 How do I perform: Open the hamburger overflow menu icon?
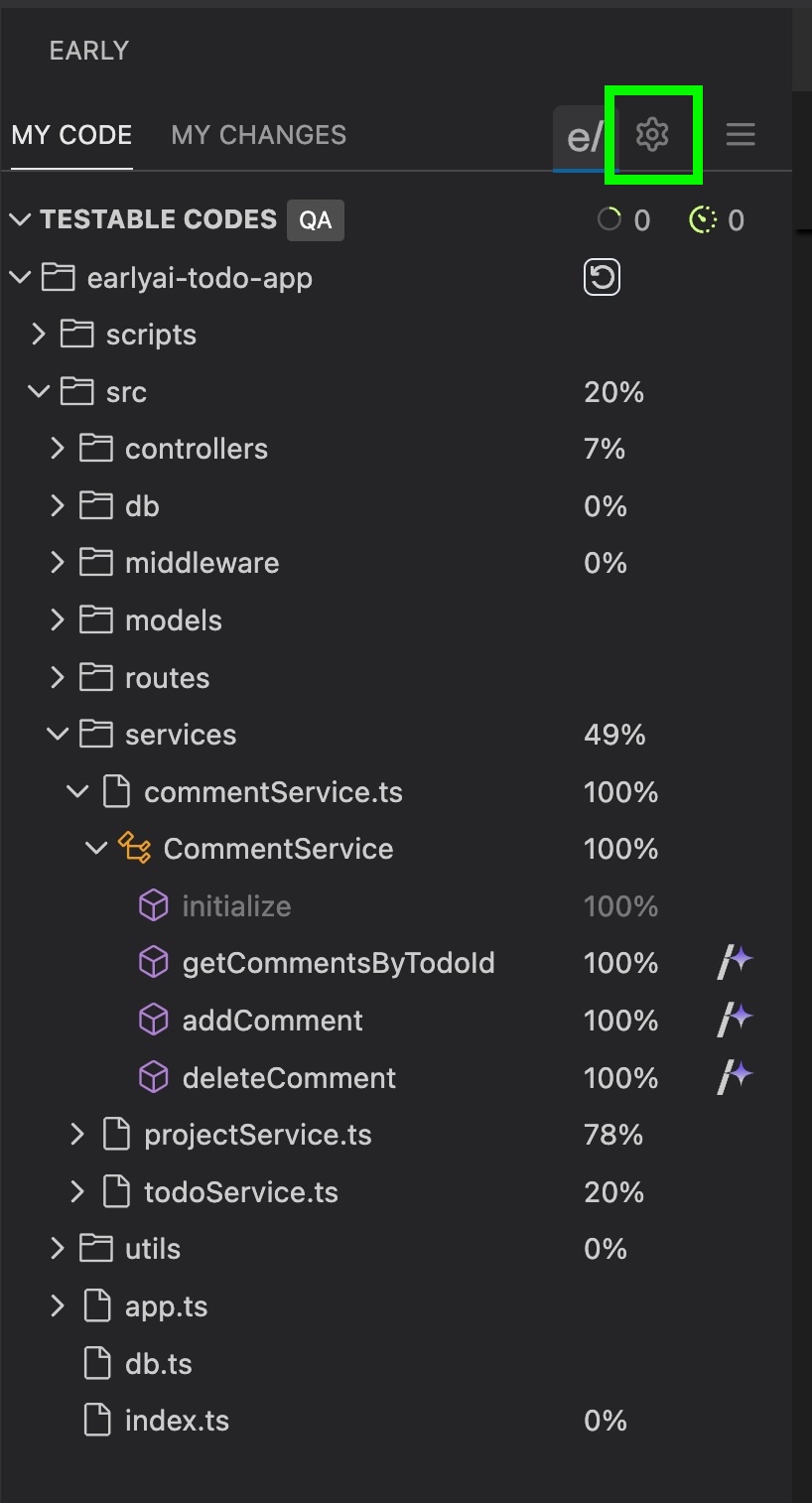click(741, 135)
